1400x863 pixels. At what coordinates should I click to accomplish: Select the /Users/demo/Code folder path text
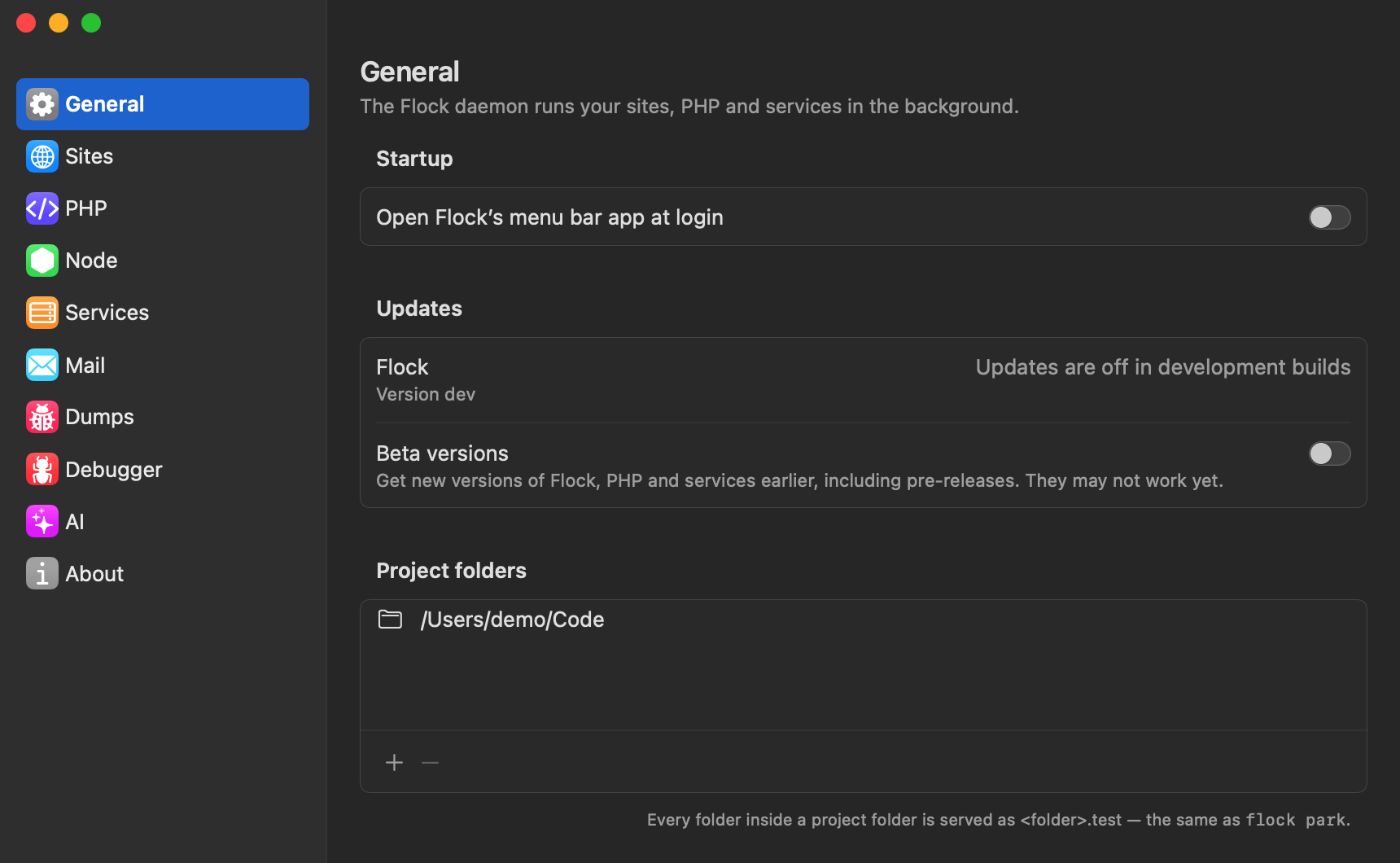tap(513, 620)
